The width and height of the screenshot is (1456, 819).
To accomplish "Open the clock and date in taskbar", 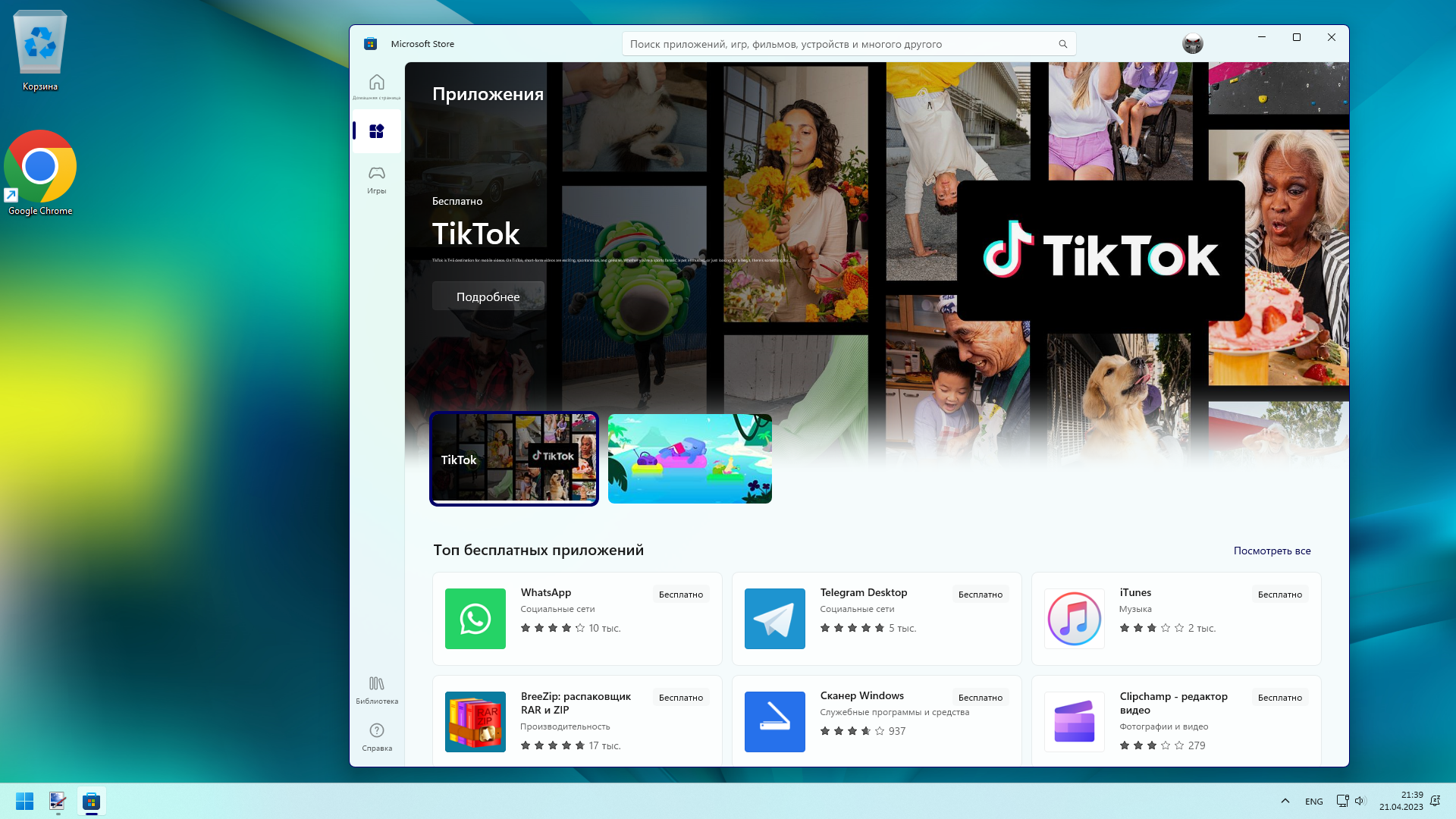I will pyautogui.click(x=1401, y=801).
